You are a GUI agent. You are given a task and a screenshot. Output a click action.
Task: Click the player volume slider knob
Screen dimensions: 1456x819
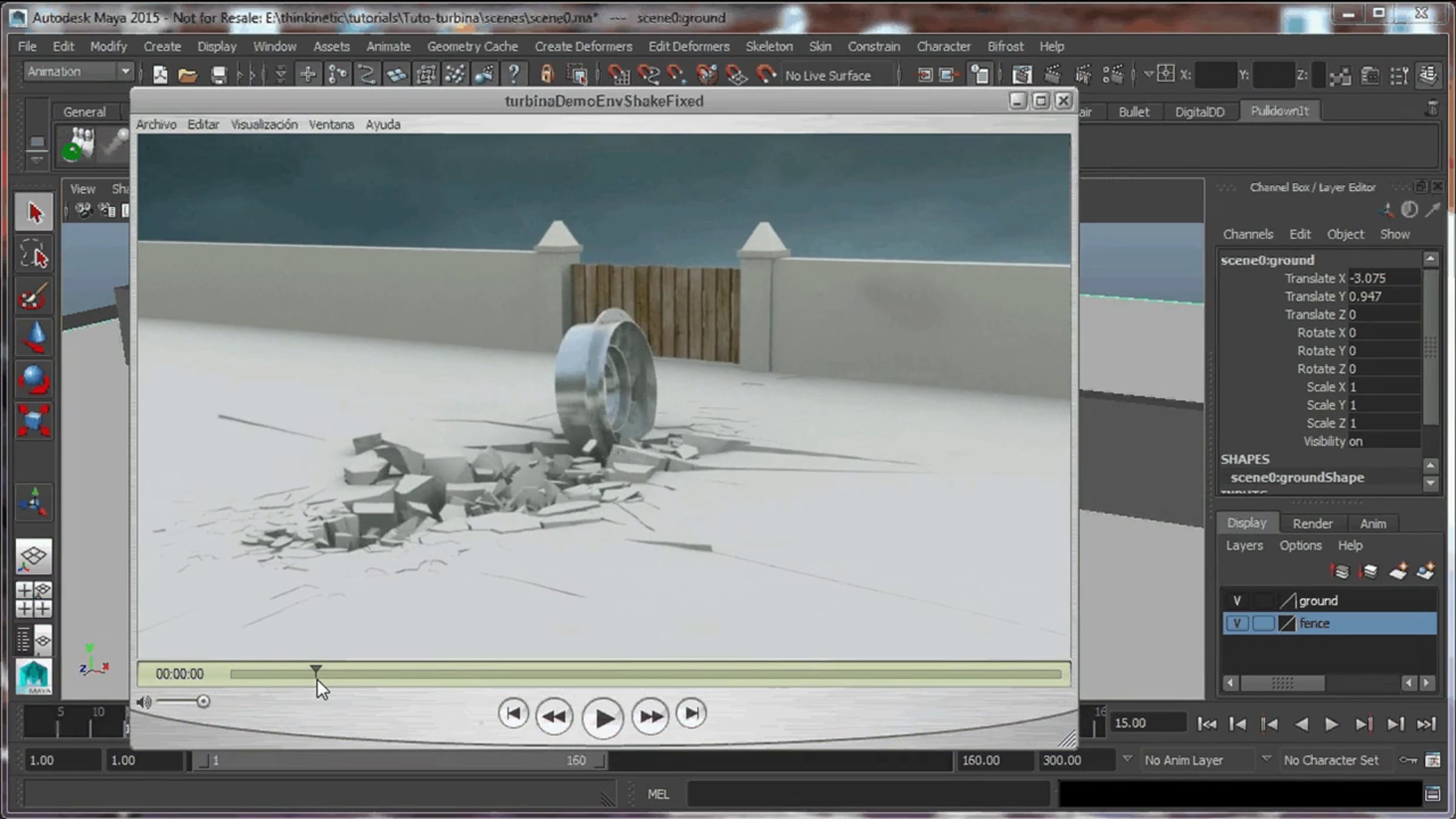coord(203,702)
